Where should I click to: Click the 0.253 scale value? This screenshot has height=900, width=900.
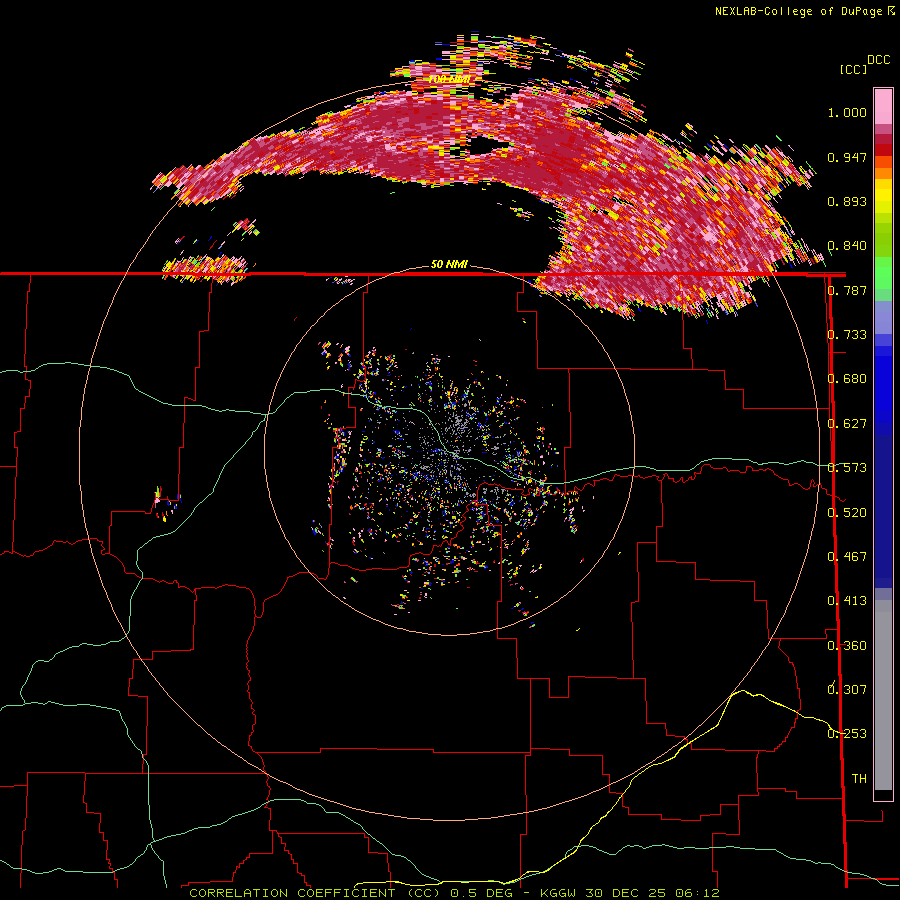click(x=847, y=734)
